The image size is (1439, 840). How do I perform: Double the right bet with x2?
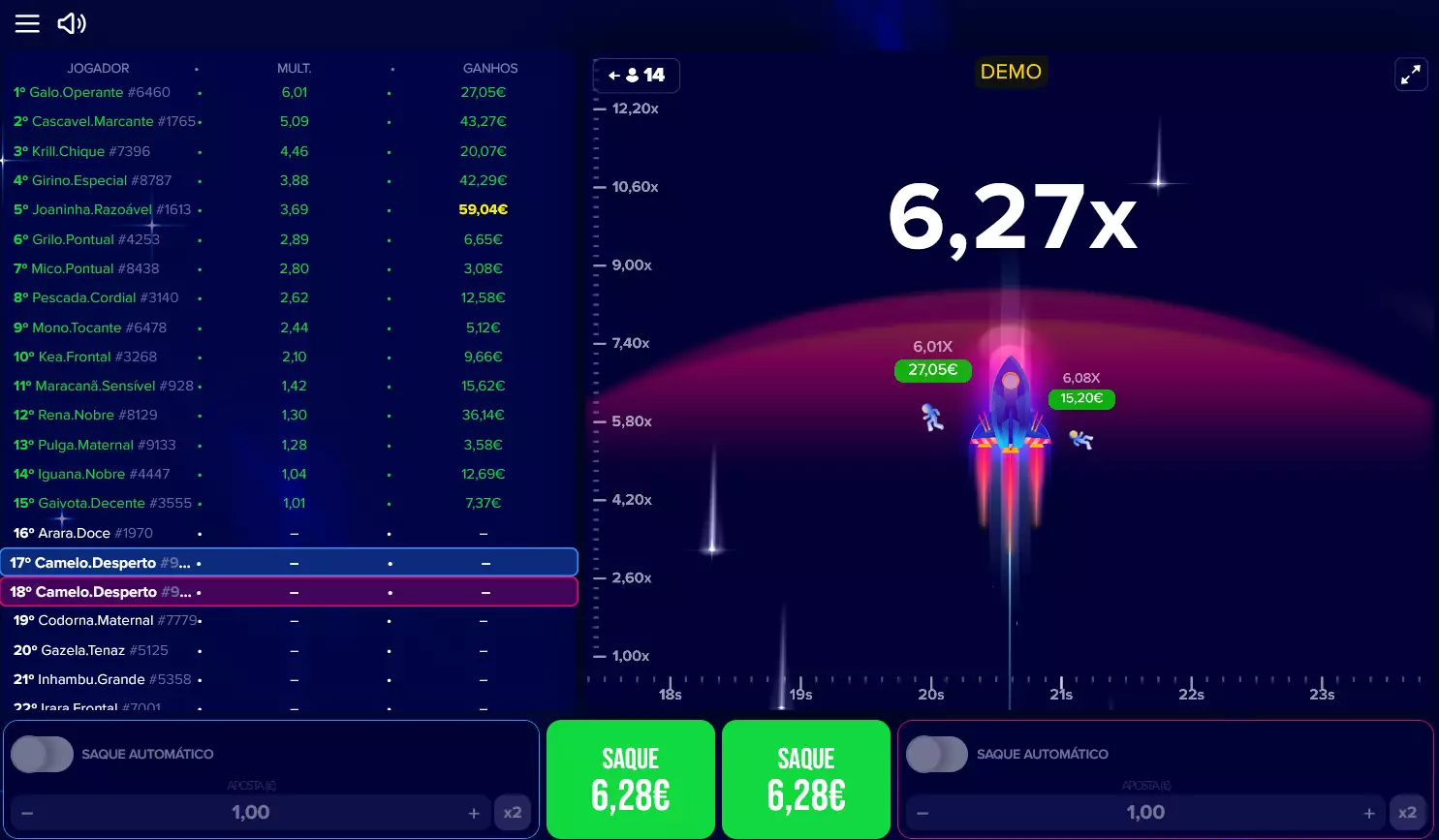[x=1408, y=813]
